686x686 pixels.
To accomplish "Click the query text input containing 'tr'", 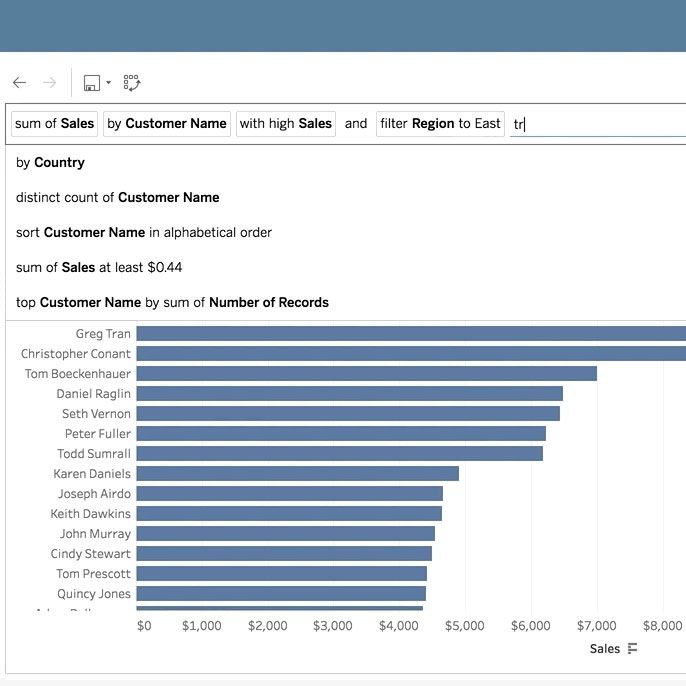I will coord(595,124).
